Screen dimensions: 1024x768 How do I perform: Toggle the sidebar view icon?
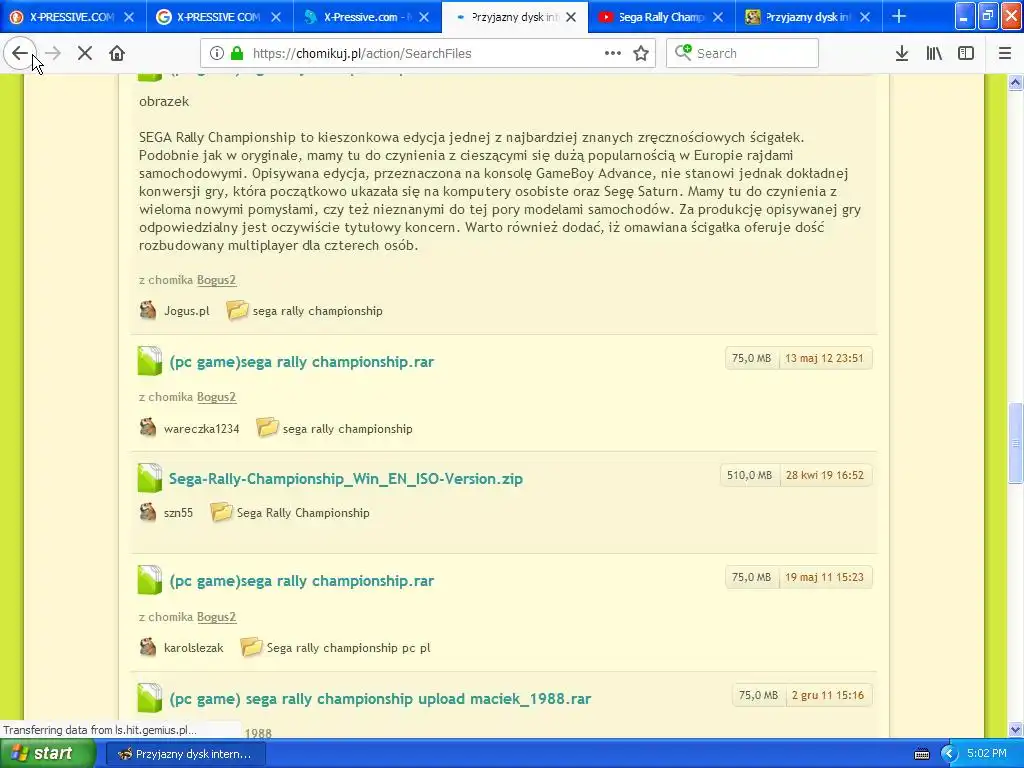click(966, 54)
